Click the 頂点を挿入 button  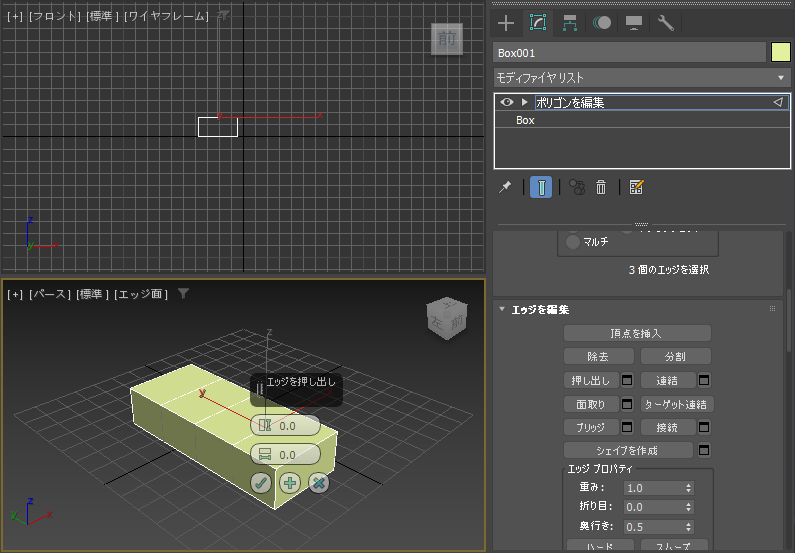[637, 333]
